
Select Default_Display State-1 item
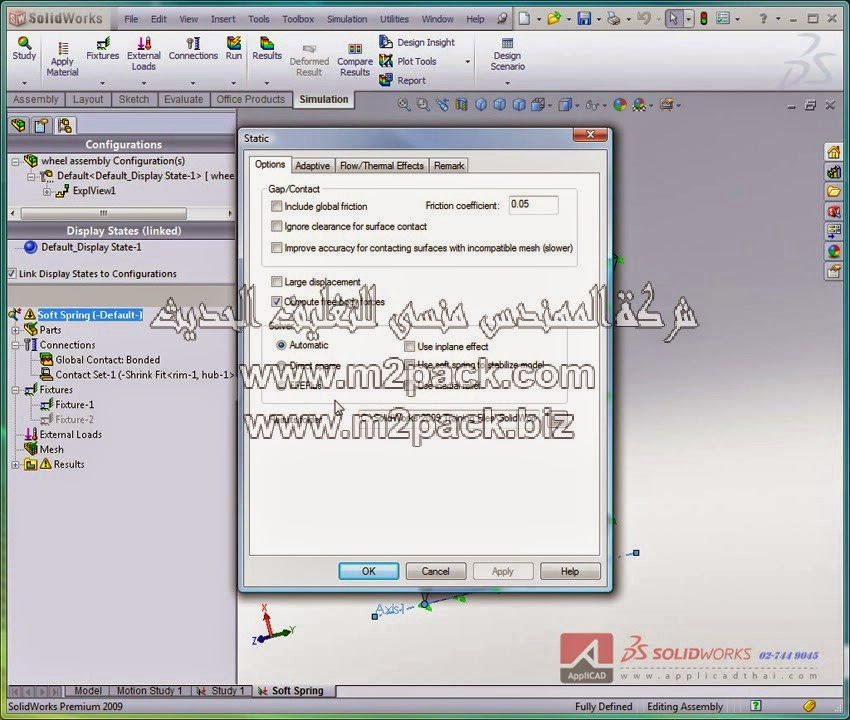point(82,247)
